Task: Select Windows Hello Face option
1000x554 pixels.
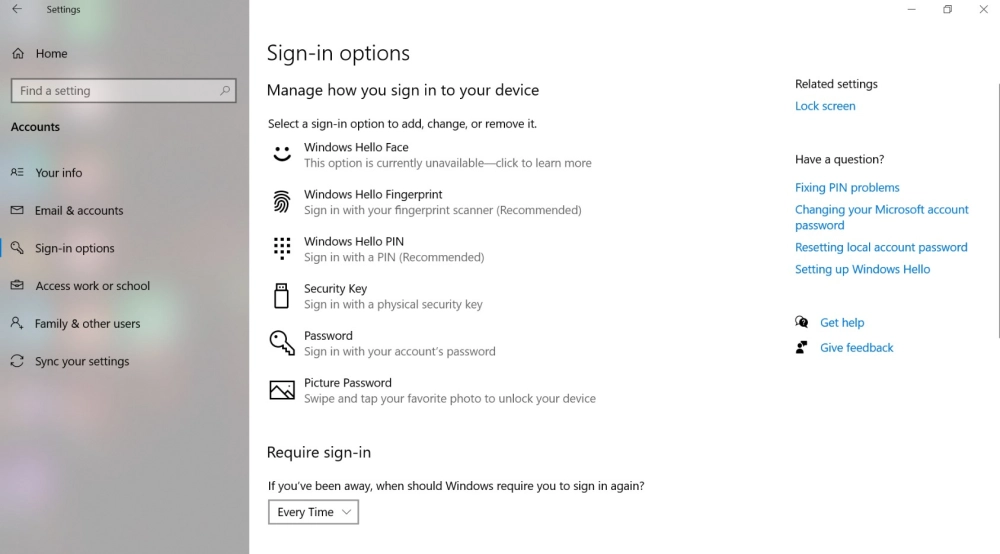Action: [434, 155]
